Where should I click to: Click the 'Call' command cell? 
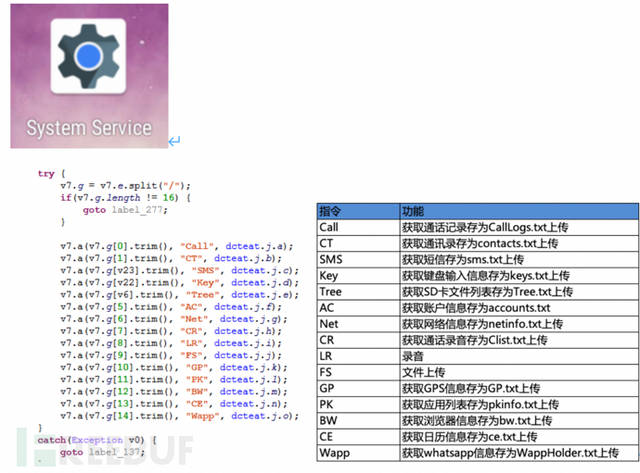[358, 227]
